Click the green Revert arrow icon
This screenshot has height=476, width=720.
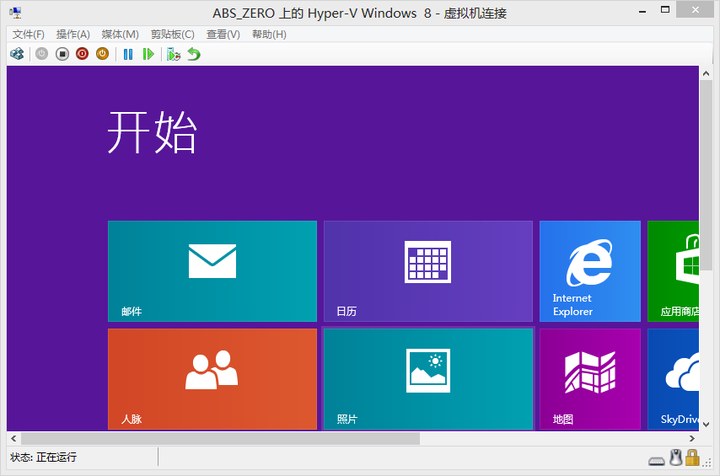tap(194, 54)
